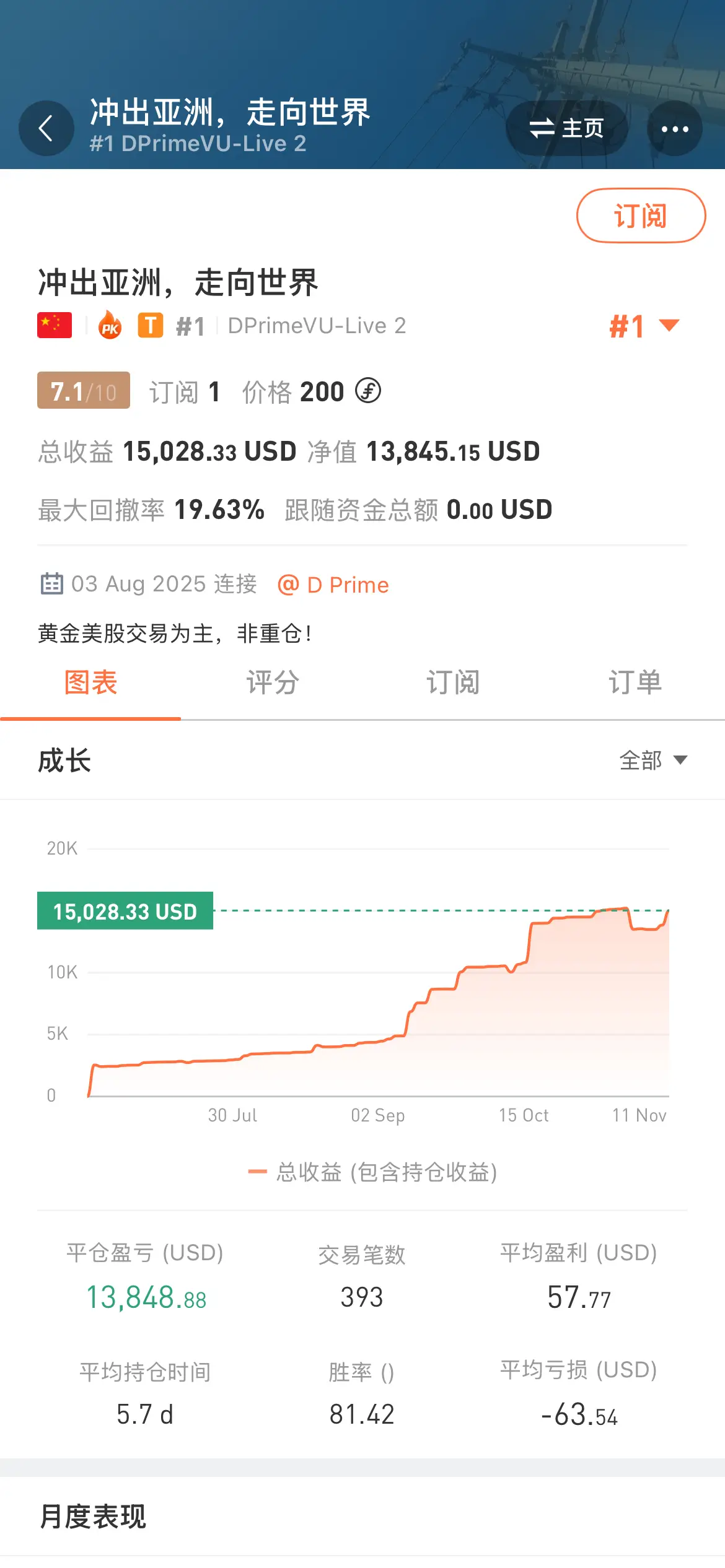Tap the 月度表现 section header
Viewport: 725px width, 1568px height.
point(93,1517)
